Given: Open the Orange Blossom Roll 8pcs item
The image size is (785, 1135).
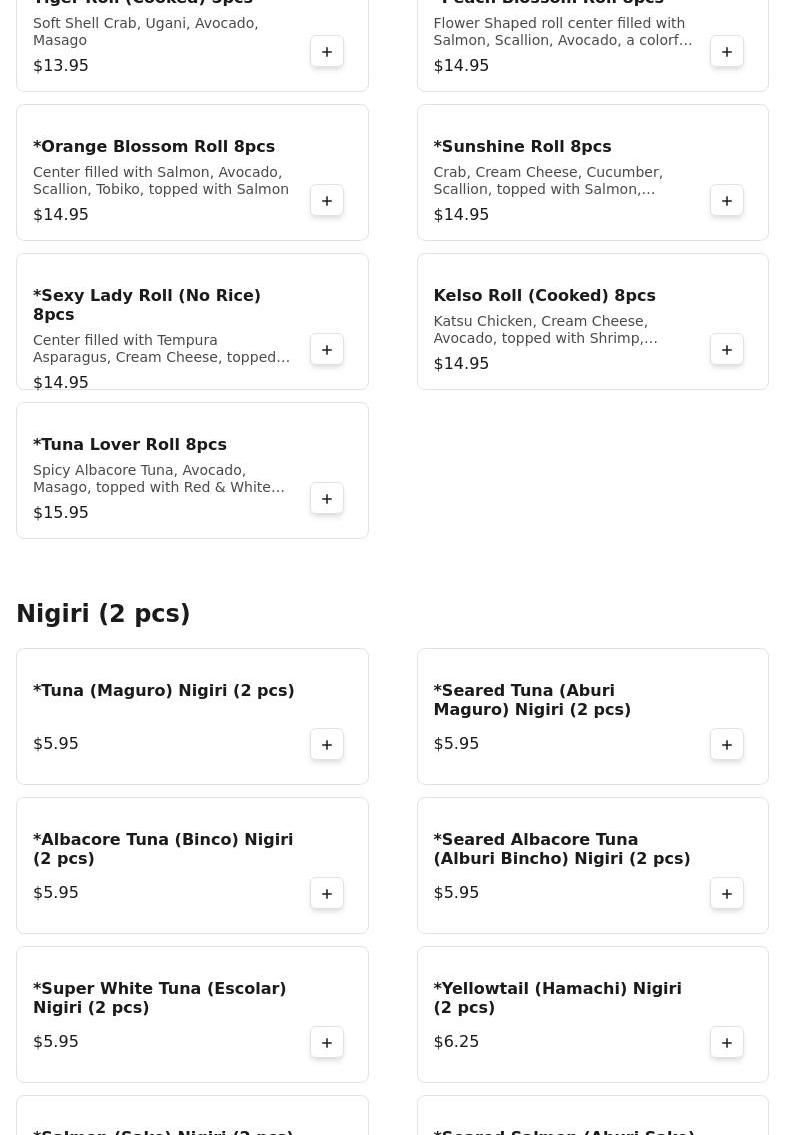Looking at the screenshot, I should (x=154, y=147).
